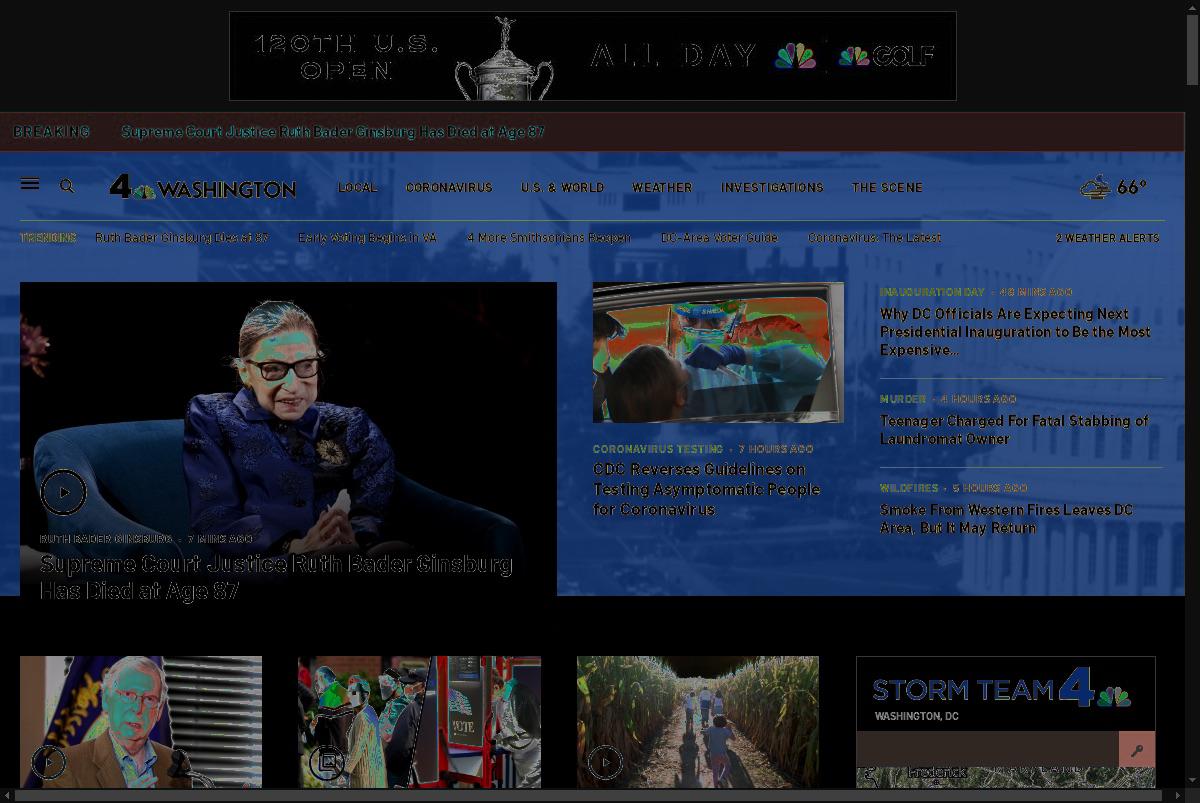The height and width of the screenshot is (803, 1200).
Task: Open The Scene nav menu
Action: tap(887, 187)
